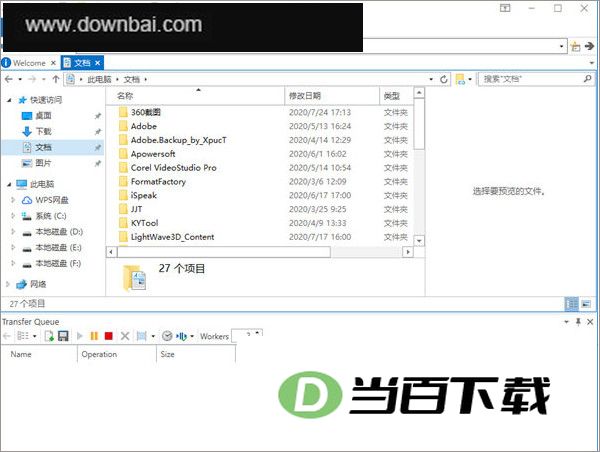
Task: Select the Adobe.Backup_by_XpucT folder
Action: click(x=178, y=140)
